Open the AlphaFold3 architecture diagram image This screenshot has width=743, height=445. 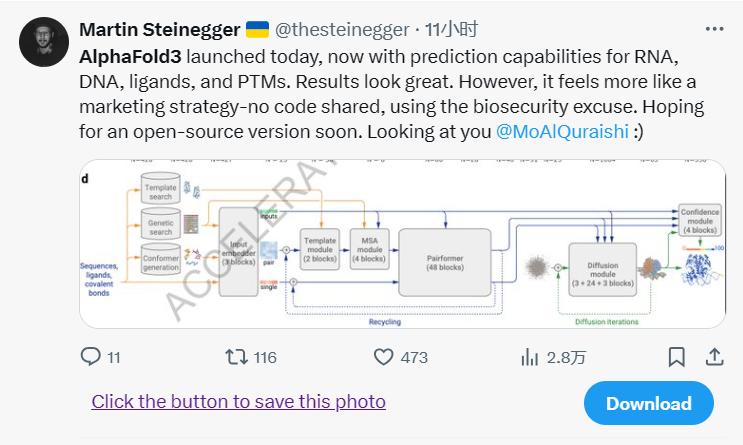[403, 243]
